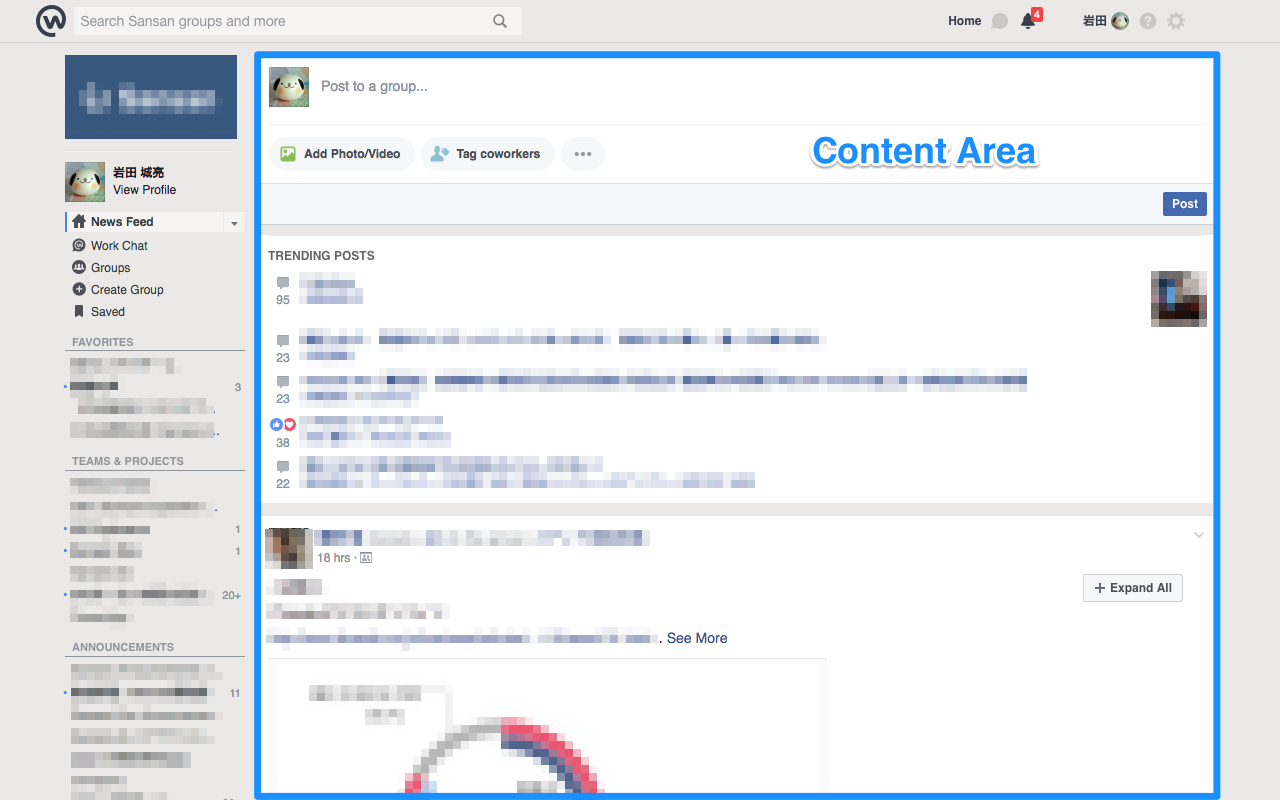1280x800 pixels.
Task: Click the Create Group plus icon
Action: pyautogui.click(x=79, y=289)
